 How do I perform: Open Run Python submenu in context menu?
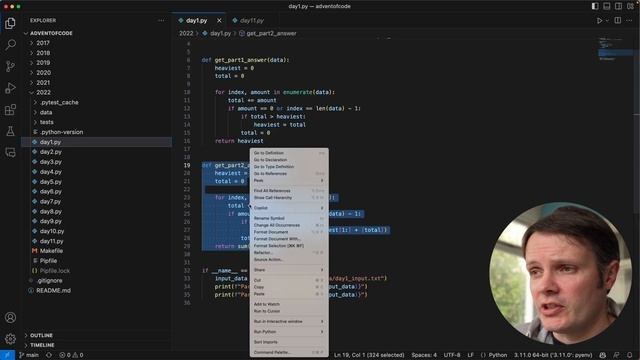289,331
